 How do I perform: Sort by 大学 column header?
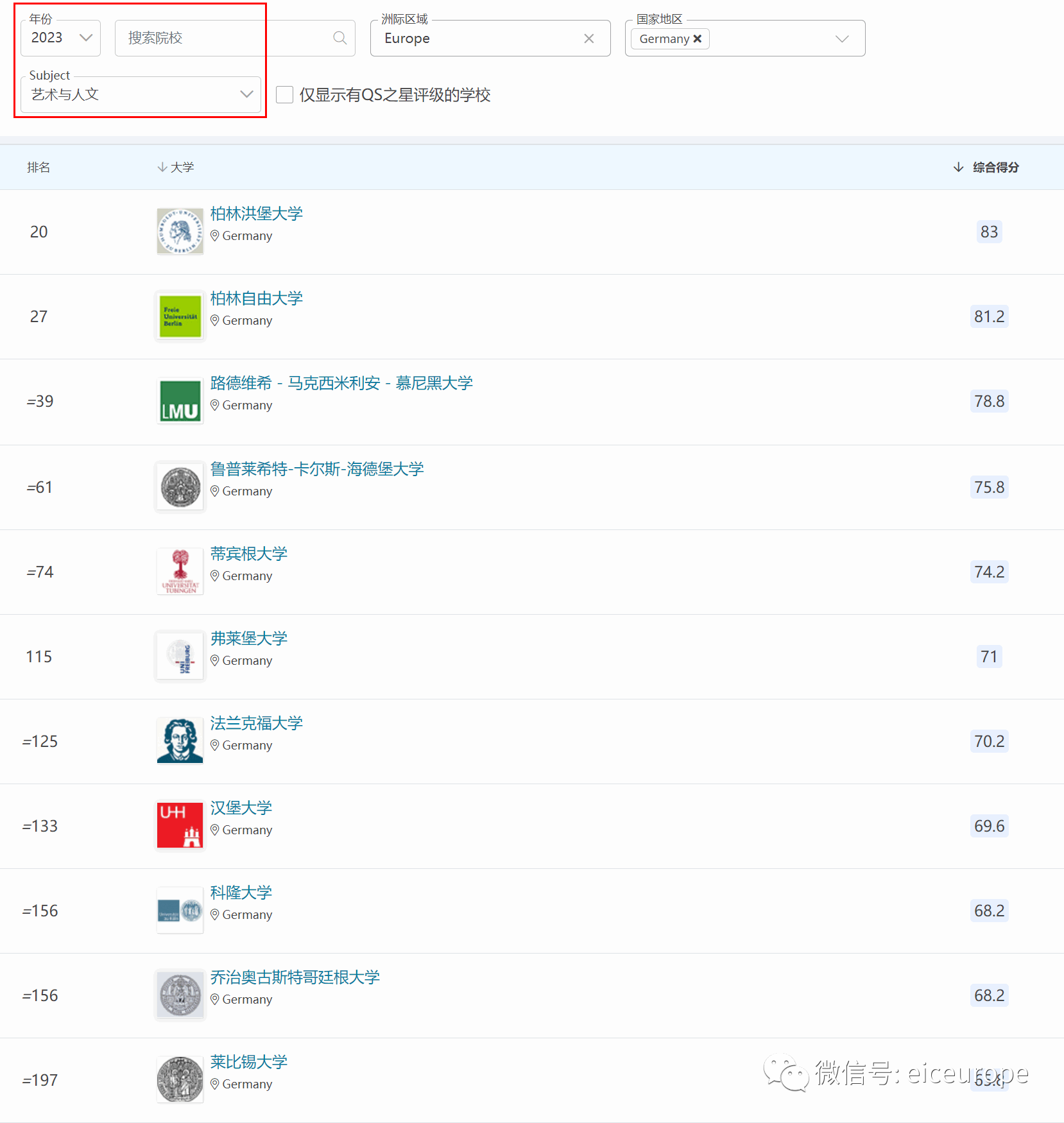176,167
